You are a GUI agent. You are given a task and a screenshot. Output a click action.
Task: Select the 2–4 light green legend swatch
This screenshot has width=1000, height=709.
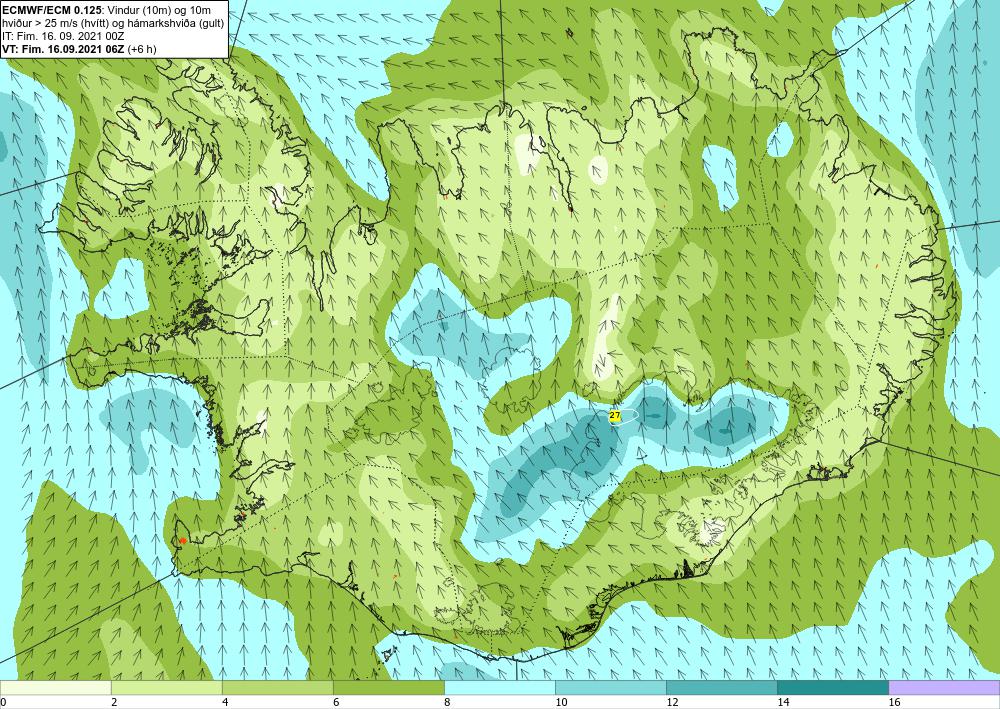166,687
